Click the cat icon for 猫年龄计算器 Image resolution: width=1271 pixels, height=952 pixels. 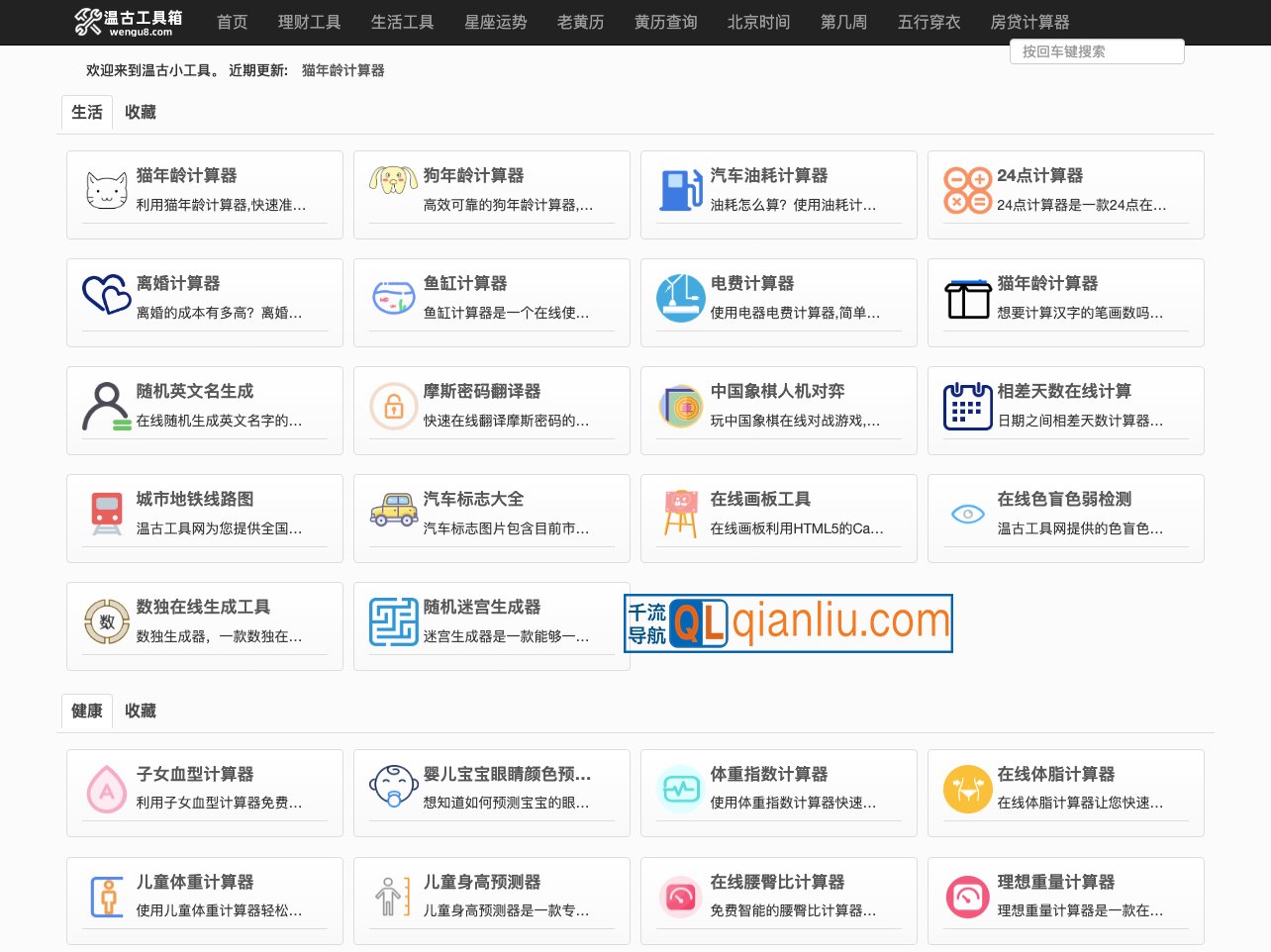pyautogui.click(x=106, y=188)
